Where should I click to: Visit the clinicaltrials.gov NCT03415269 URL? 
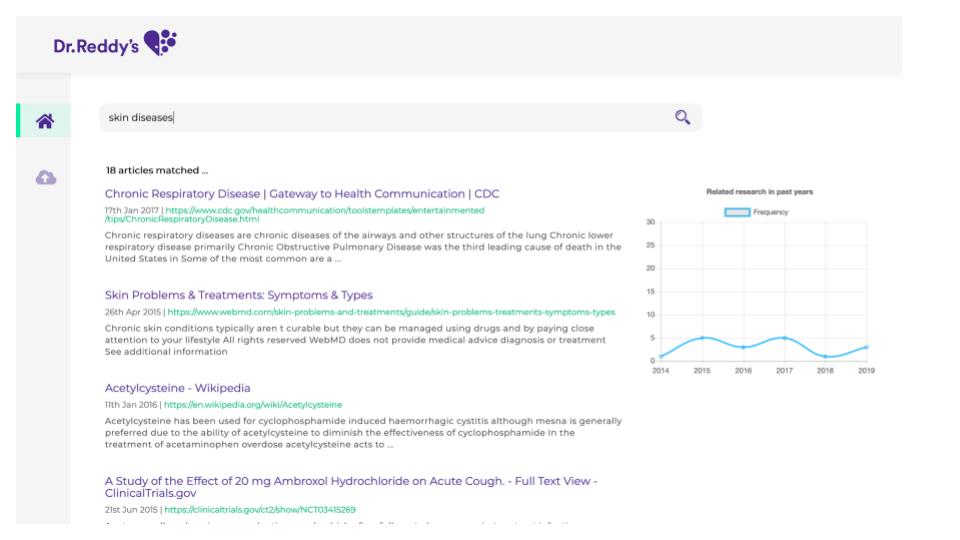pos(260,509)
